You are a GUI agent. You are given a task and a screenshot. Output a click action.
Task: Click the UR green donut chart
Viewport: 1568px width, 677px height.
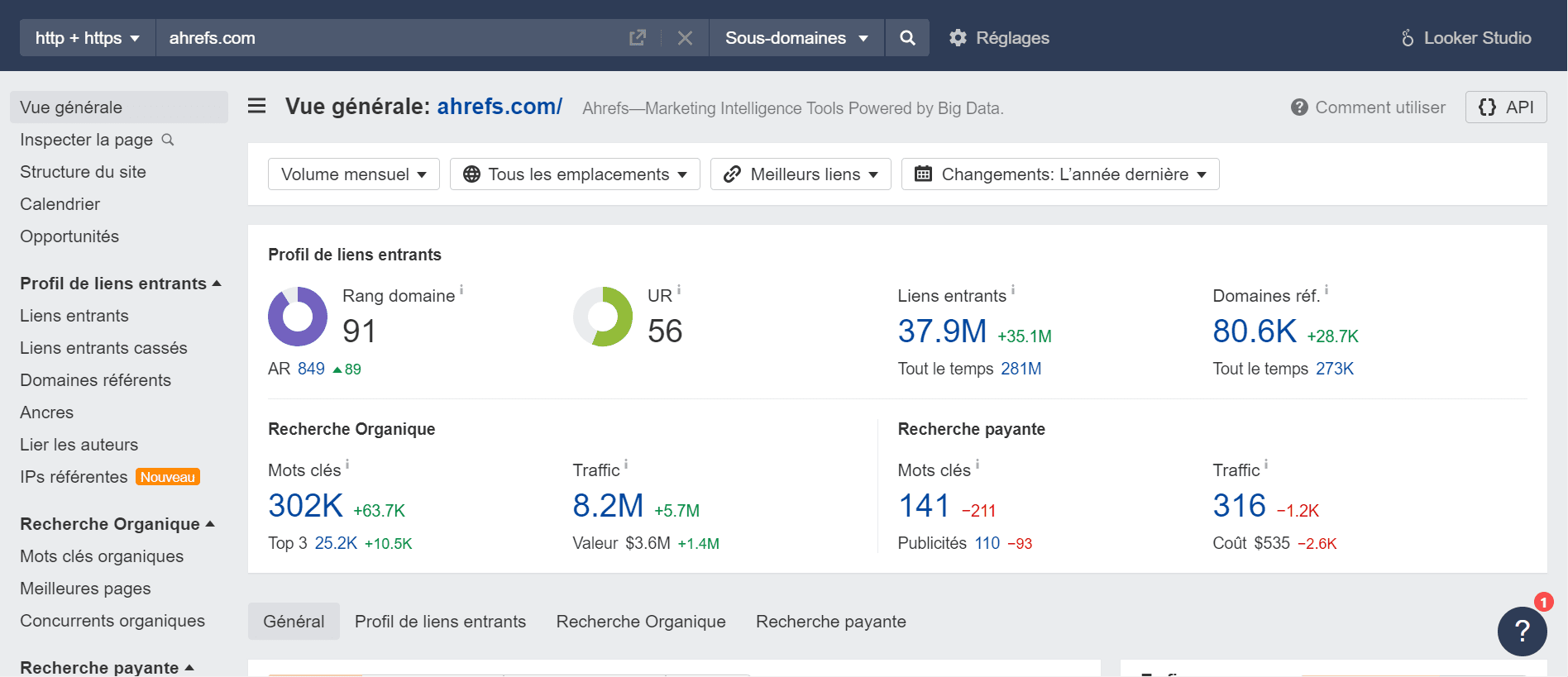pyautogui.click(x=603, y=317)
